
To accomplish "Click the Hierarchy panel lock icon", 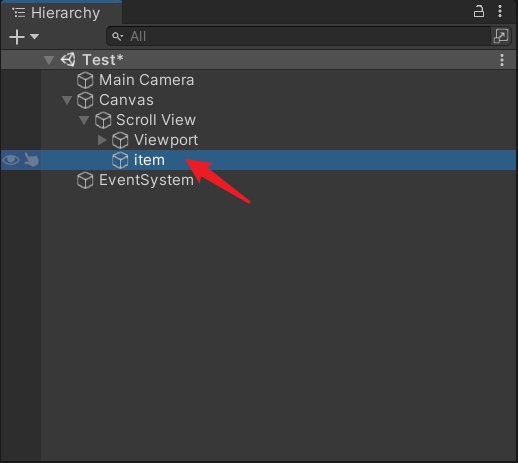I will (479, 11).
